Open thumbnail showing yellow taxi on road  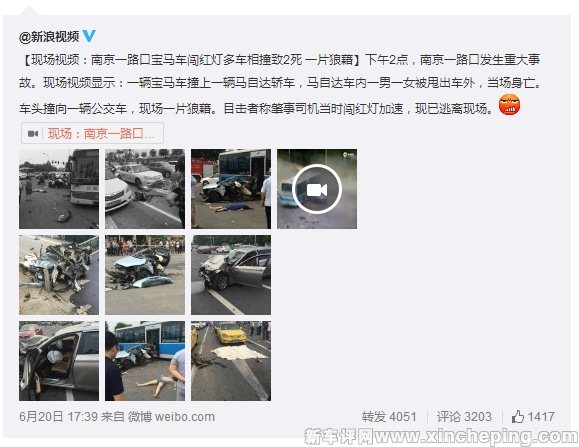(231, 361)
